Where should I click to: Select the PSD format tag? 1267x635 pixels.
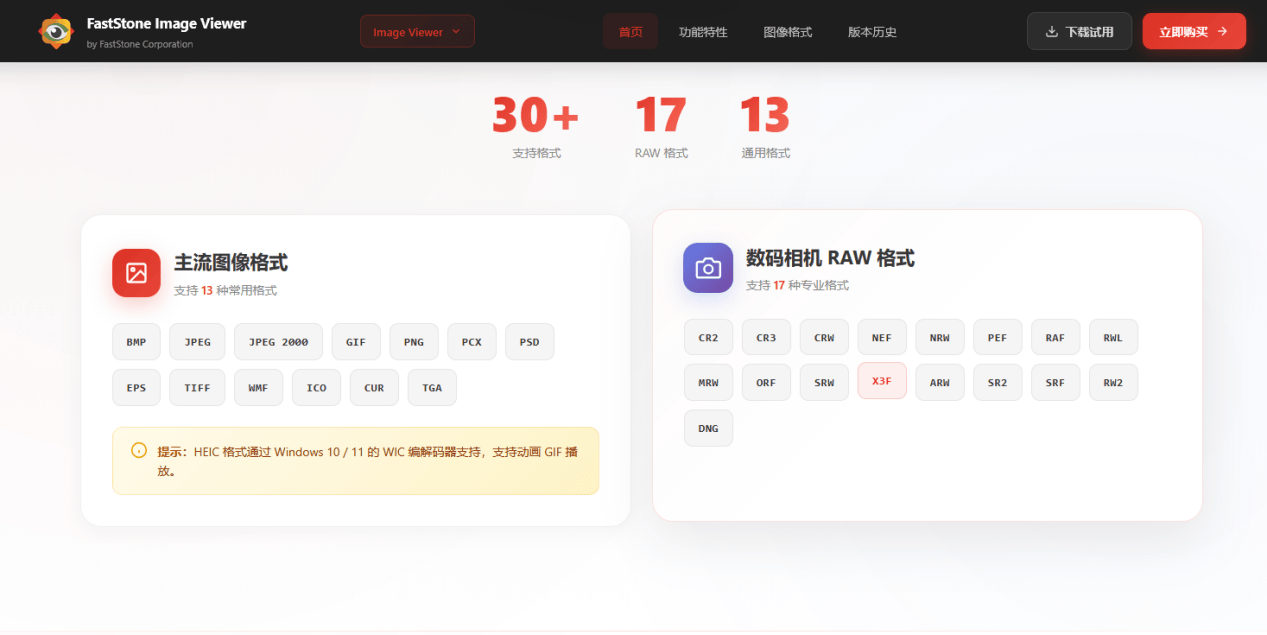tap(529, 342)
